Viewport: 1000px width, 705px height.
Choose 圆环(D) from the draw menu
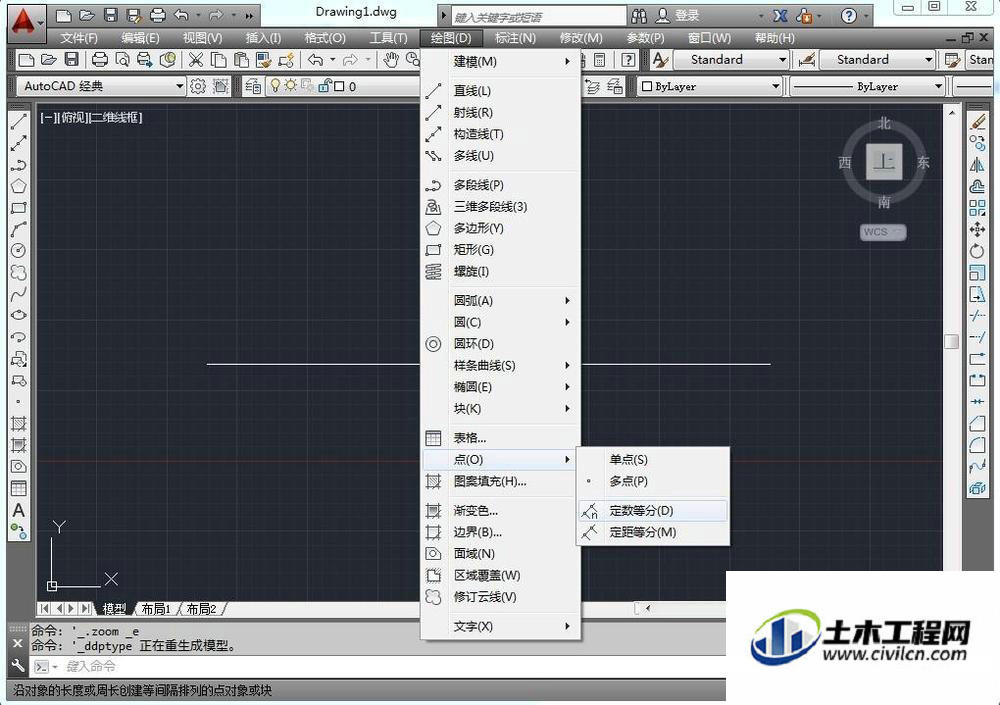pos(501,344)
